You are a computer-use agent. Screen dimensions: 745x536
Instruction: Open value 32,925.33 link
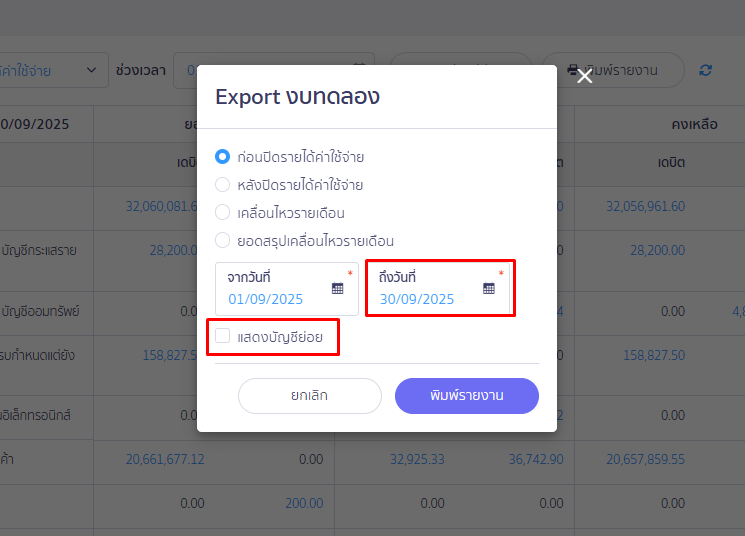(x=417, y=459)
